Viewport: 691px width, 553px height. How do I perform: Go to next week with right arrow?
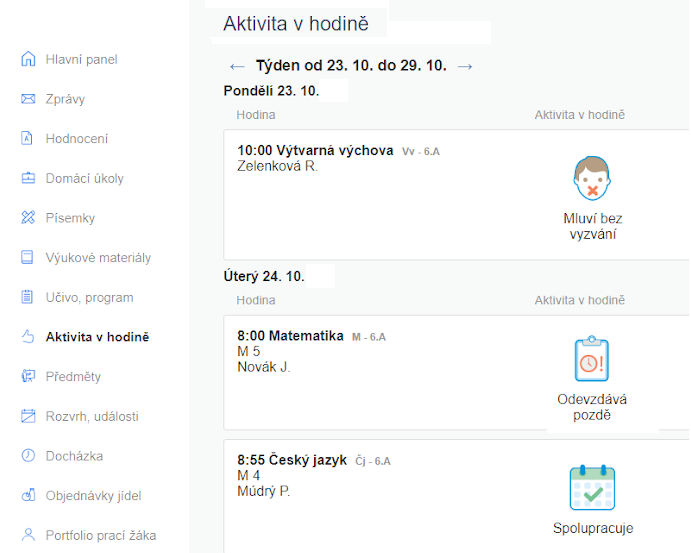click(x=464, y=67)
